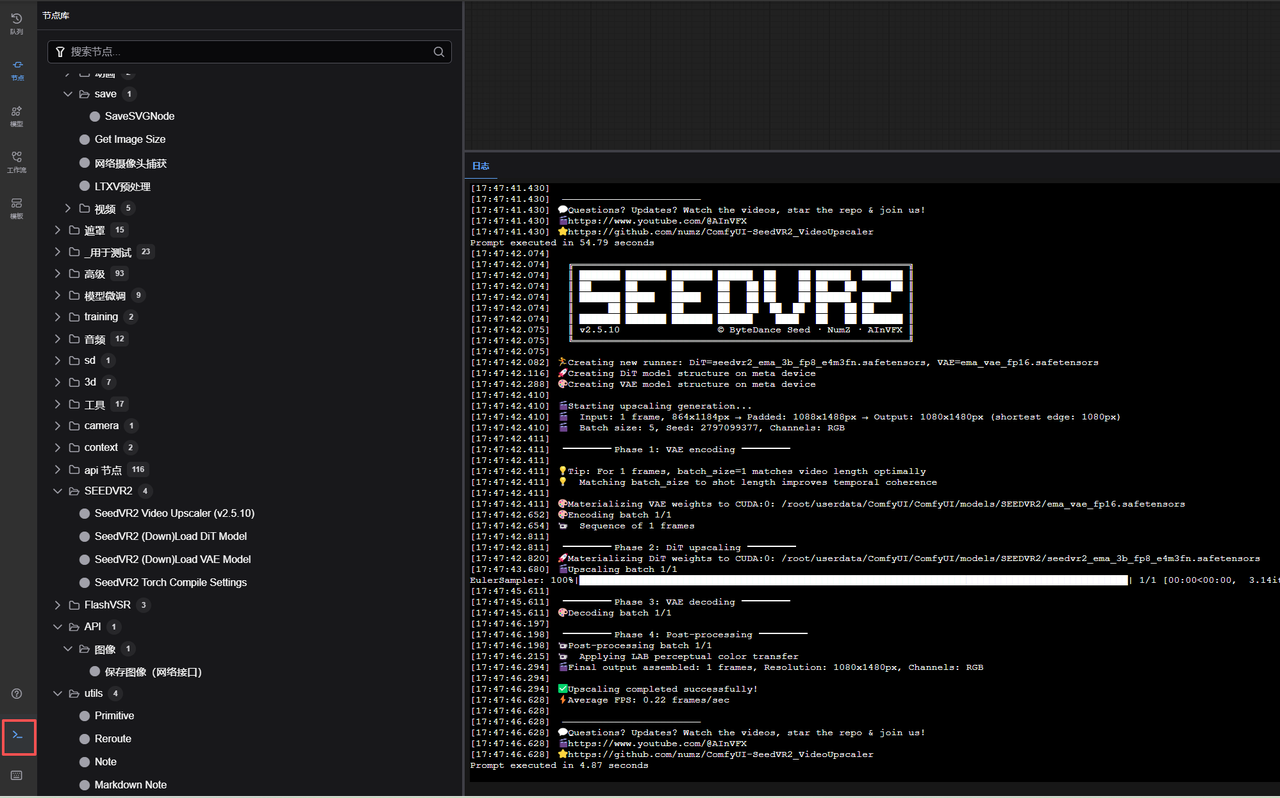The image size is (1280, 798).
Task: Select the 保存图像（网络接口）node
Action: (x=153, y=672)
